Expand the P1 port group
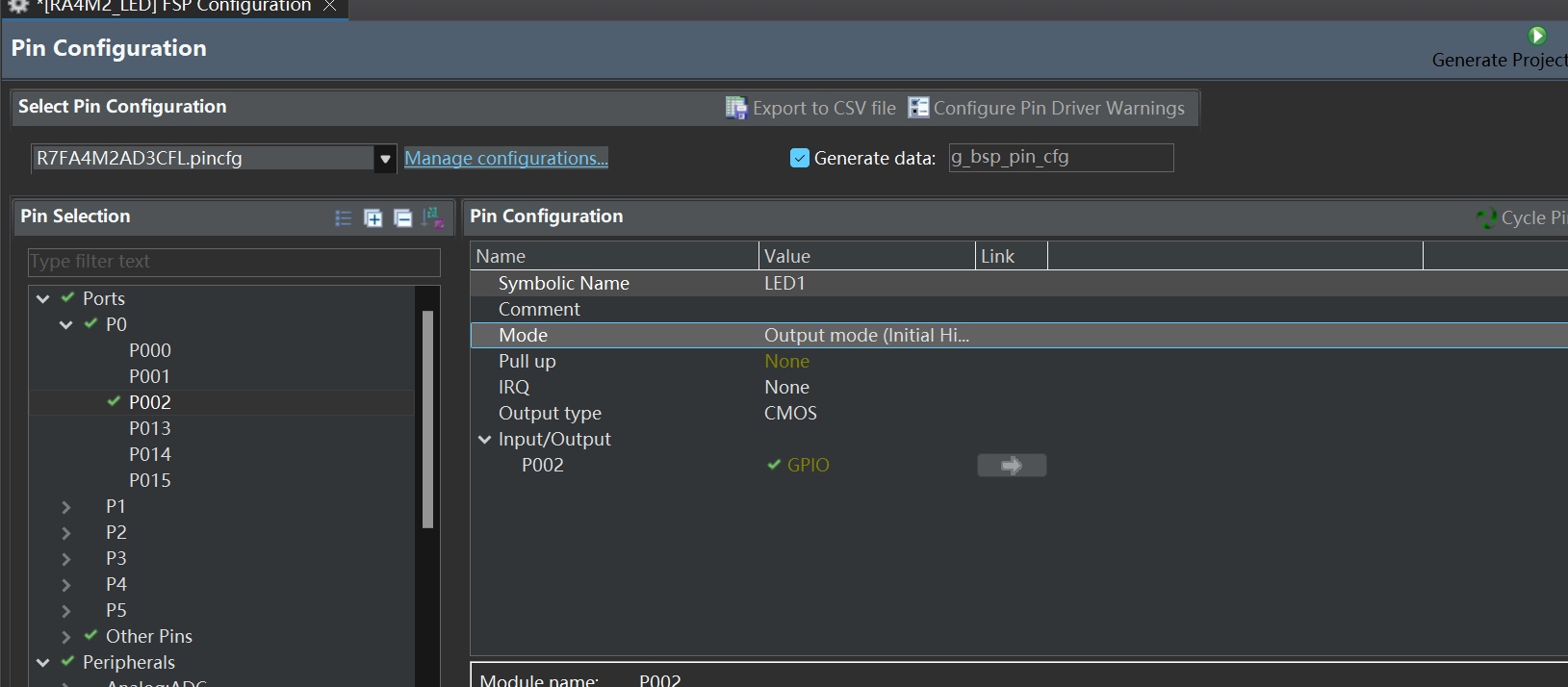The image size is (1568, 687). tap(66, 507)
